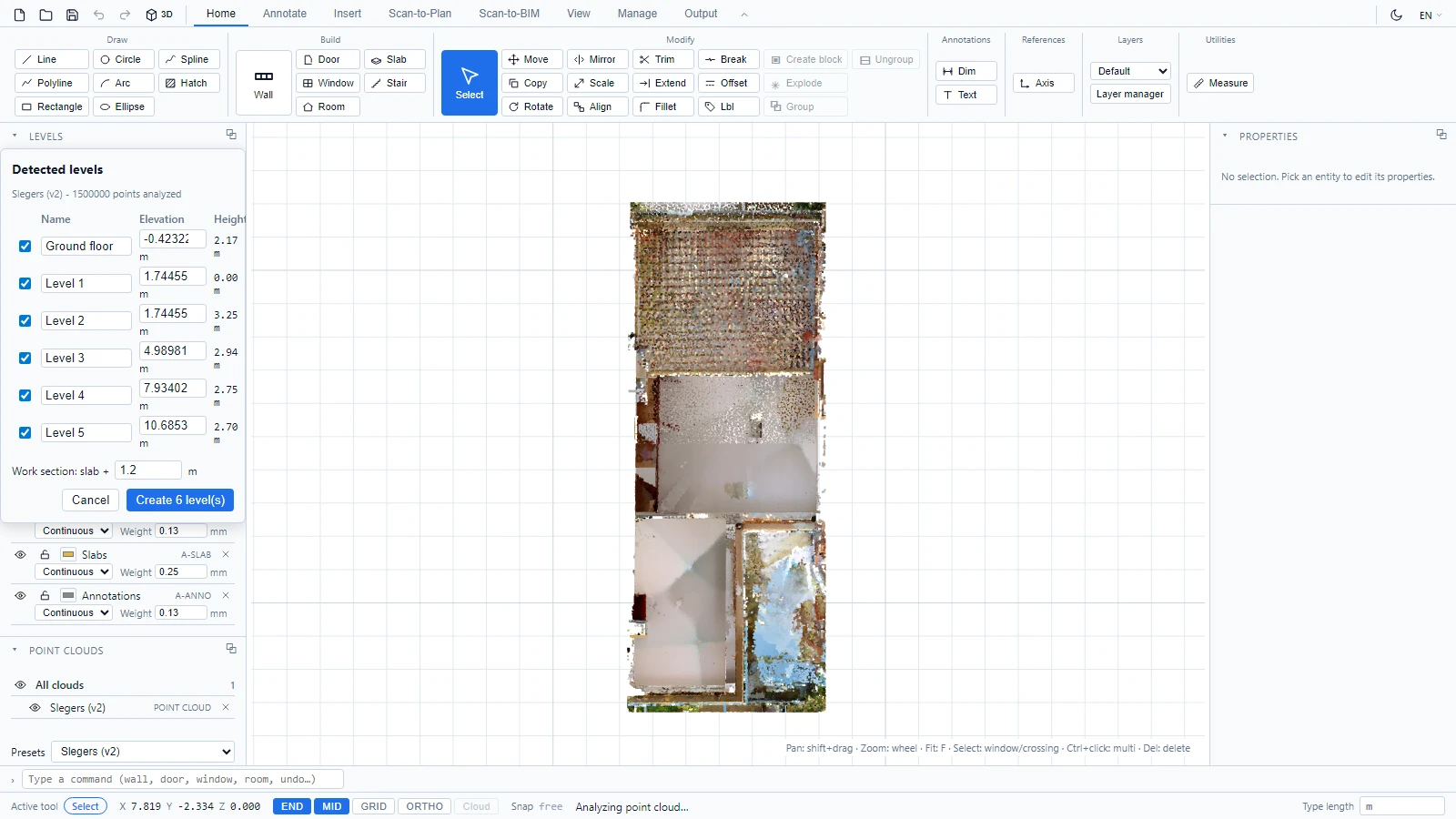
Task: Collapse the ribbon chevron
Action: click(x=743, y=15)
